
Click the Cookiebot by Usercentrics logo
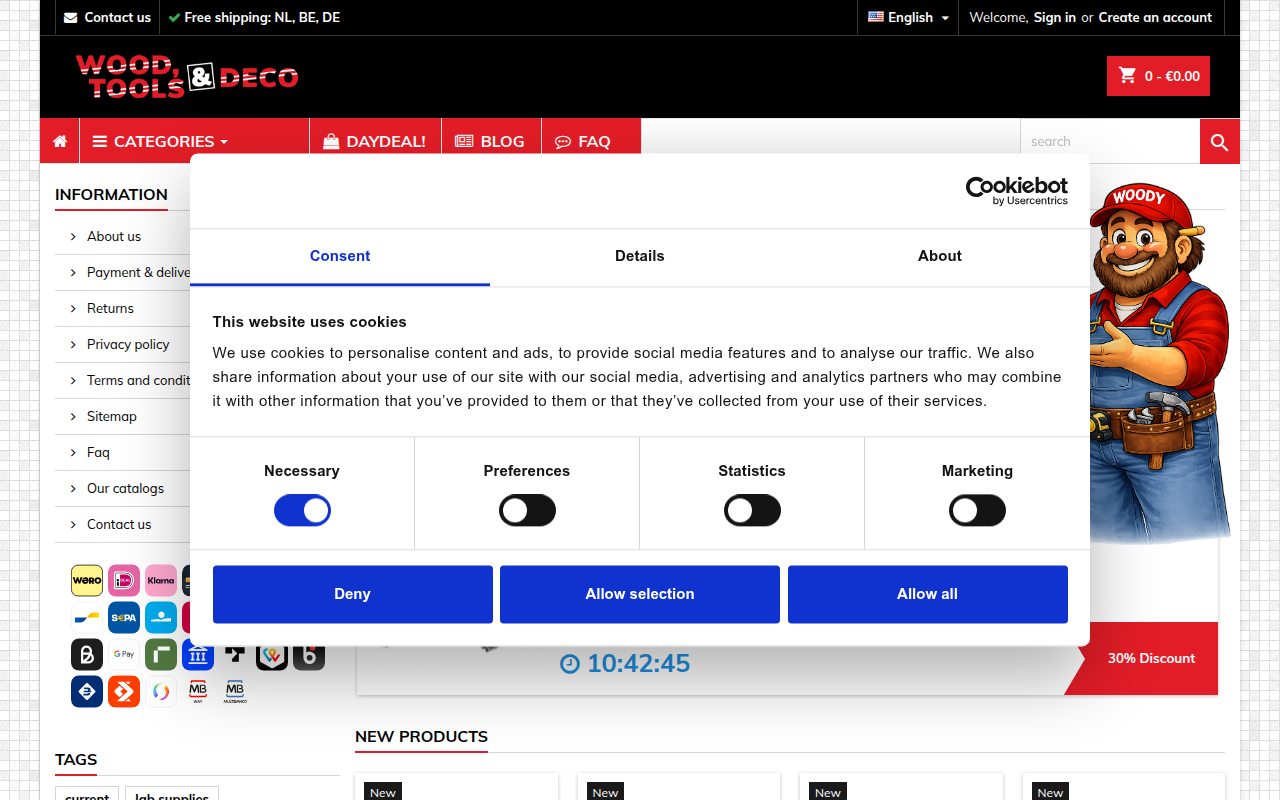(x=1016, y=191)
